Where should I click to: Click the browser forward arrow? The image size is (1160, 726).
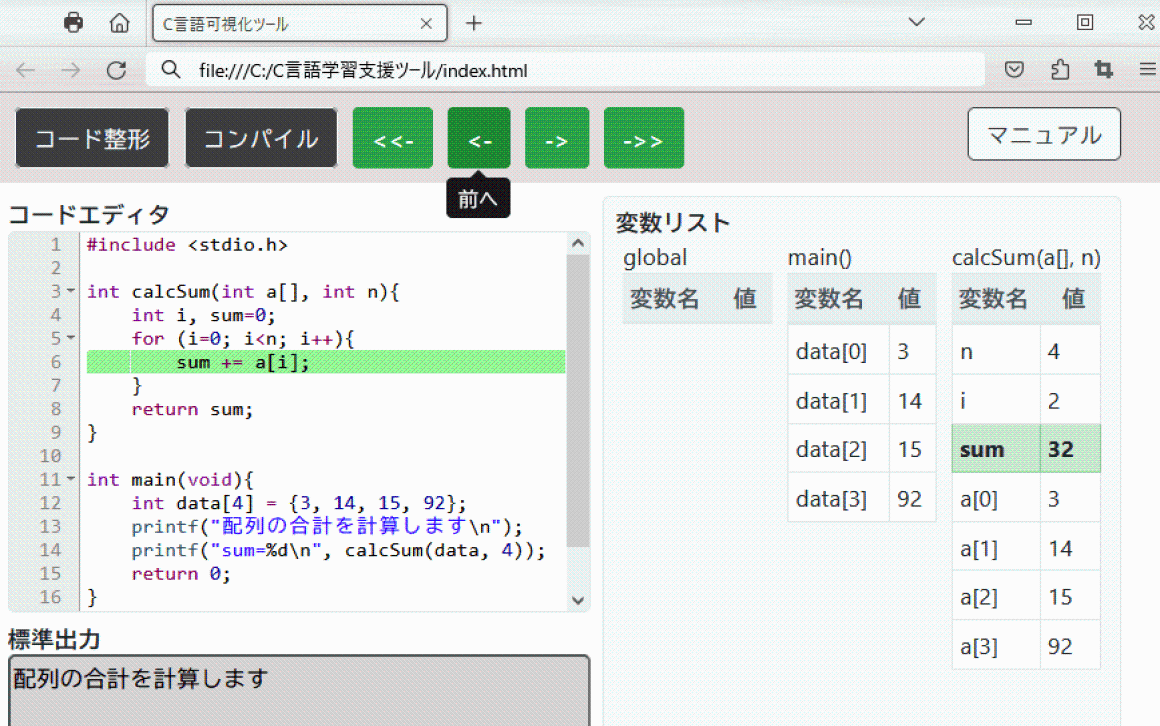[x=71, y=70]
